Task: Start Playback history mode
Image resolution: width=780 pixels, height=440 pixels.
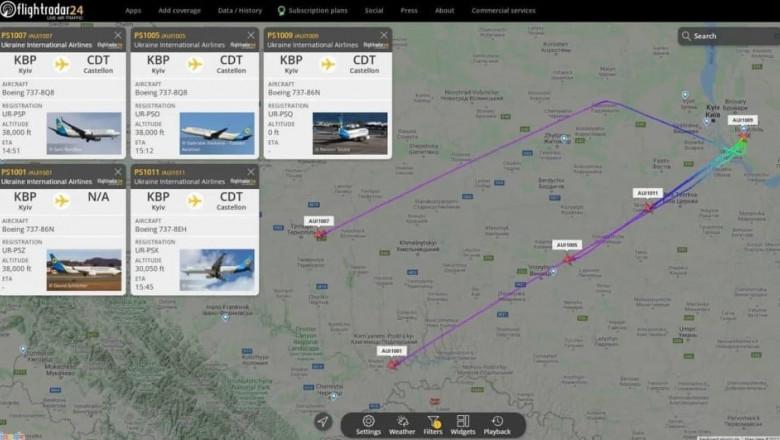Action: (x=497, y=425)
